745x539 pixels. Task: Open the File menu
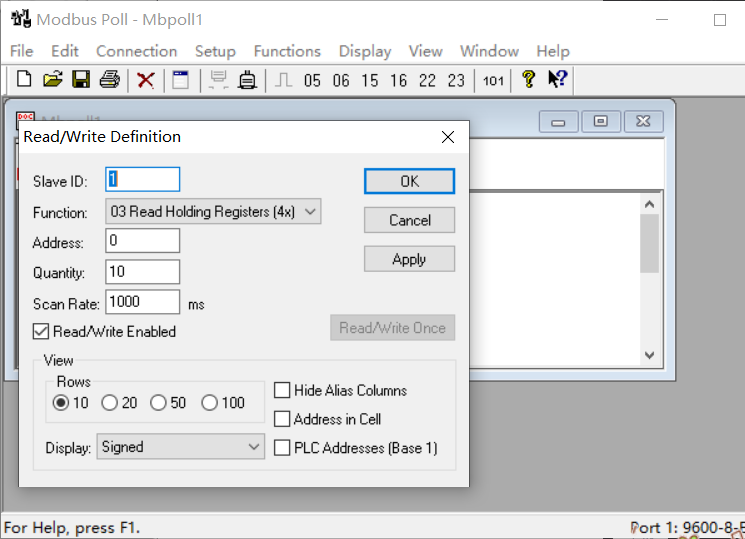coord(21,51)
